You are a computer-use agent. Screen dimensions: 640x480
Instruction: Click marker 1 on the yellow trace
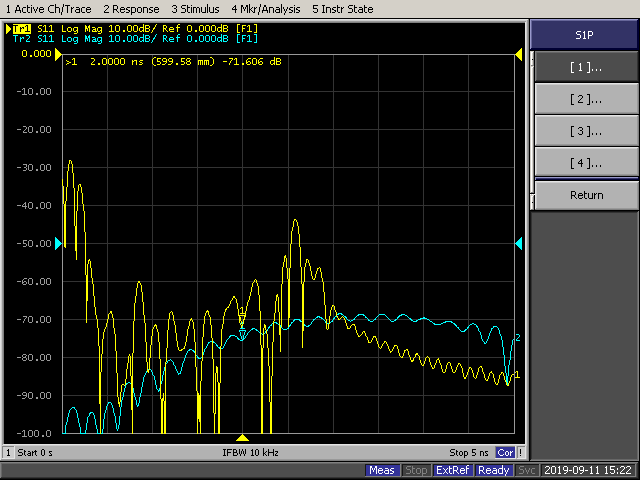coord(242,320)
